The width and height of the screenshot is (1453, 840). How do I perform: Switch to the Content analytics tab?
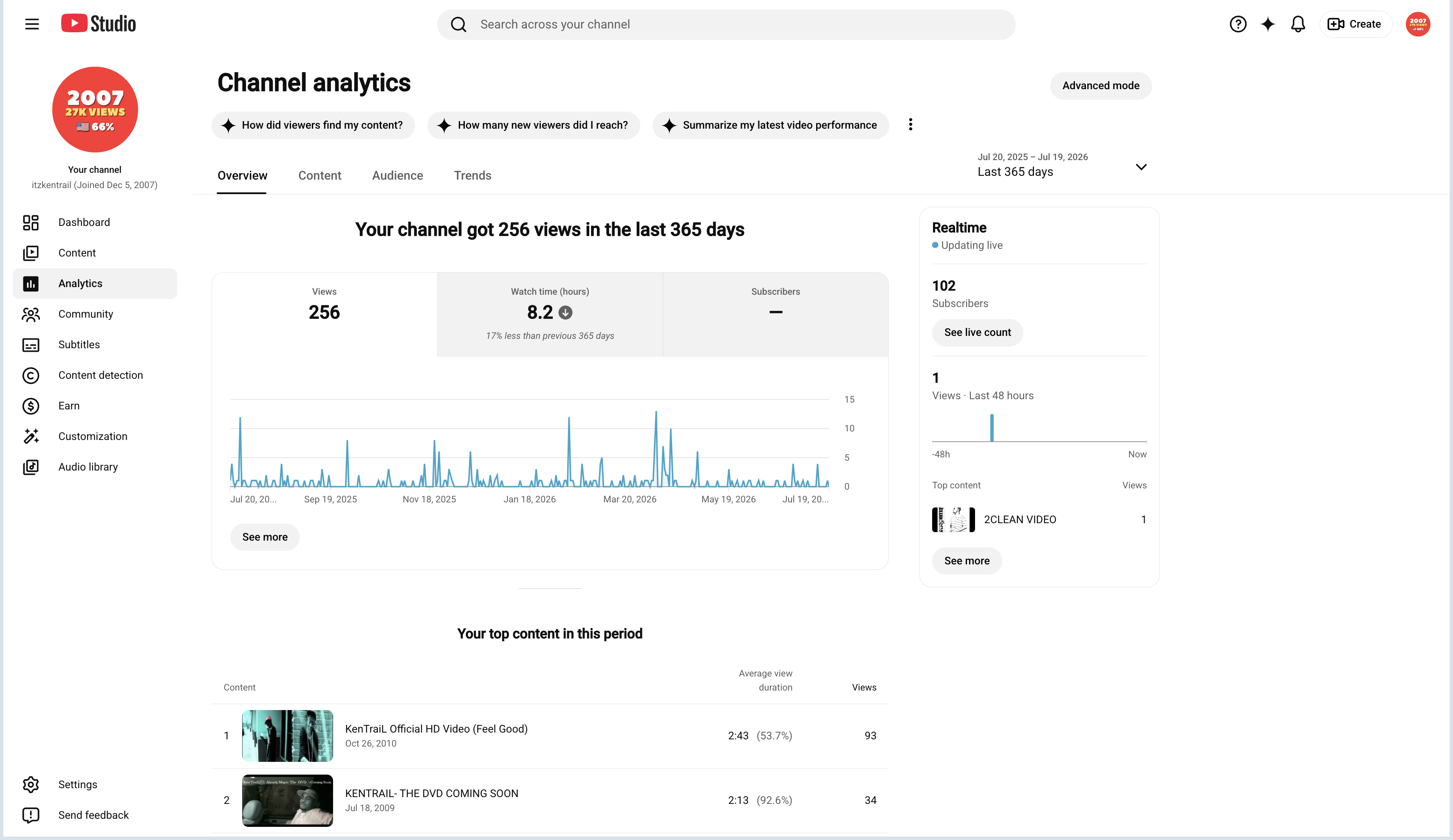(x=319, y=176)
